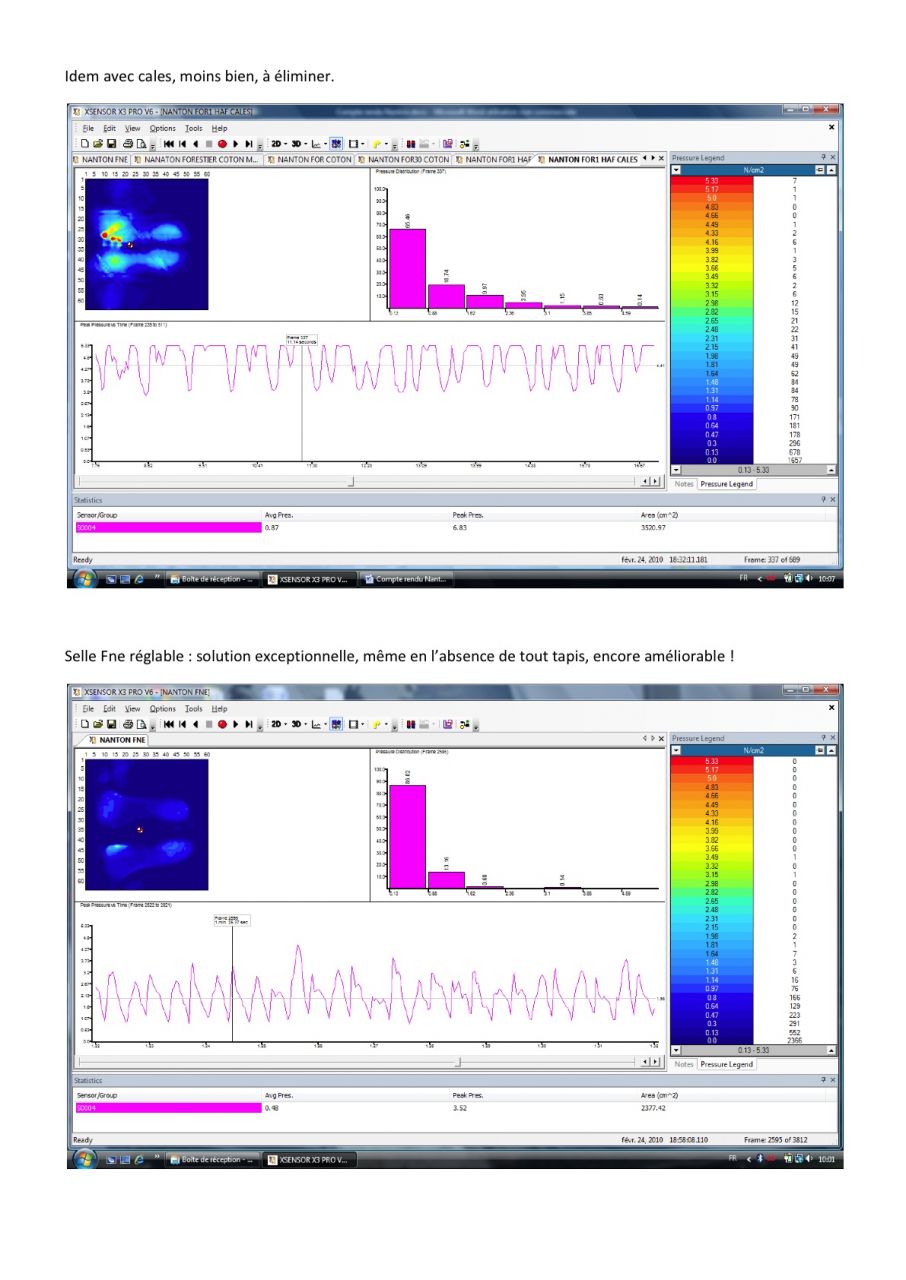Open the NANTON FOR30 COTON tab

[402, 159]
